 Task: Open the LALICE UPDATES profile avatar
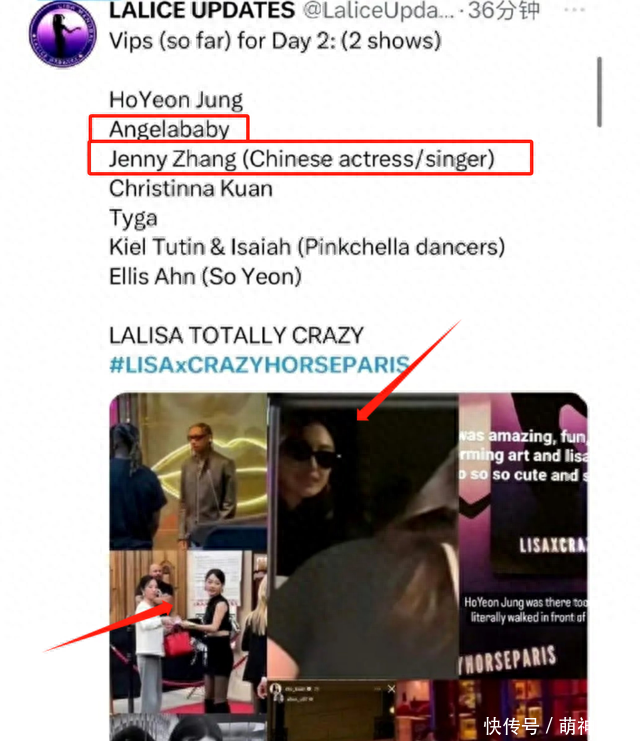pyautogui.click(x=62, y=34)
